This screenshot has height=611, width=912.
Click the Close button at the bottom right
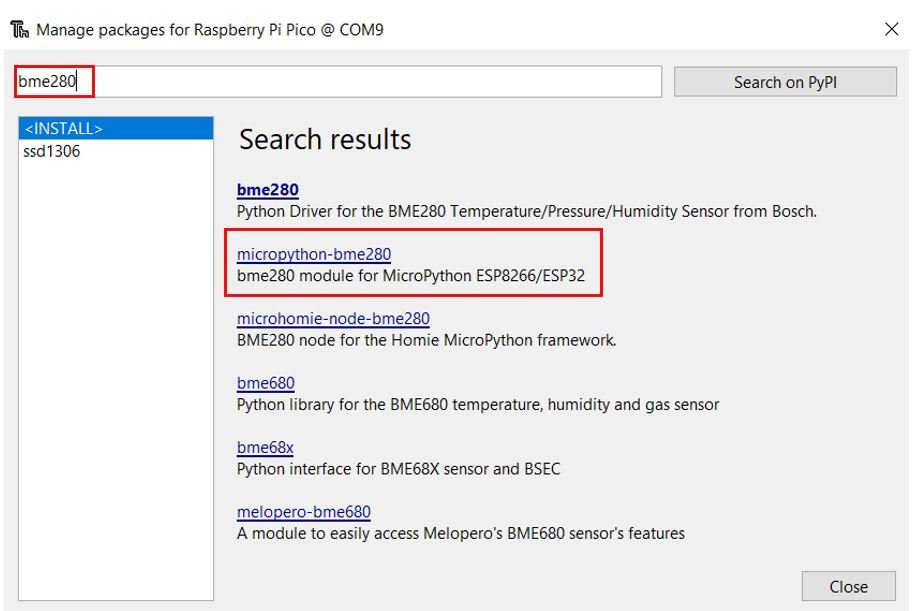point(849,586)
